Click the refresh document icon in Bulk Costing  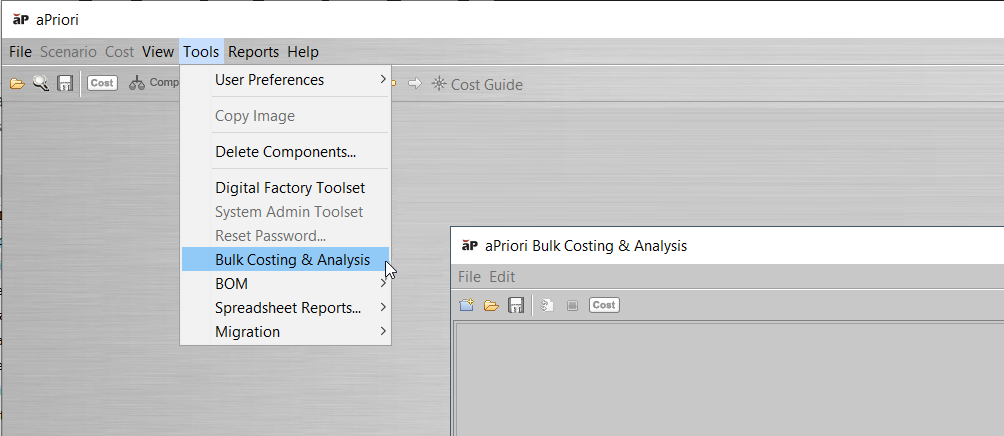pyautogui.click(x=547, y=305)
